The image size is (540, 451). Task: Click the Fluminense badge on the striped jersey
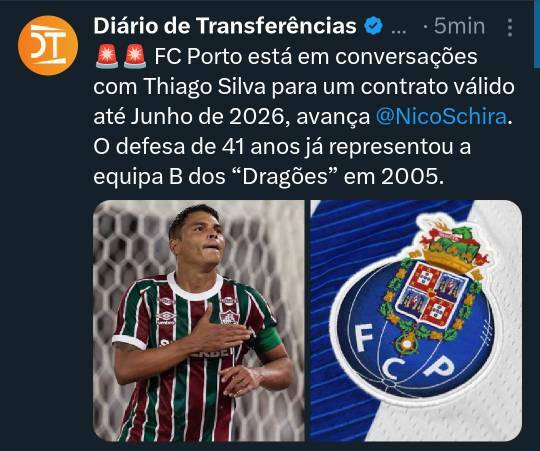229,317
